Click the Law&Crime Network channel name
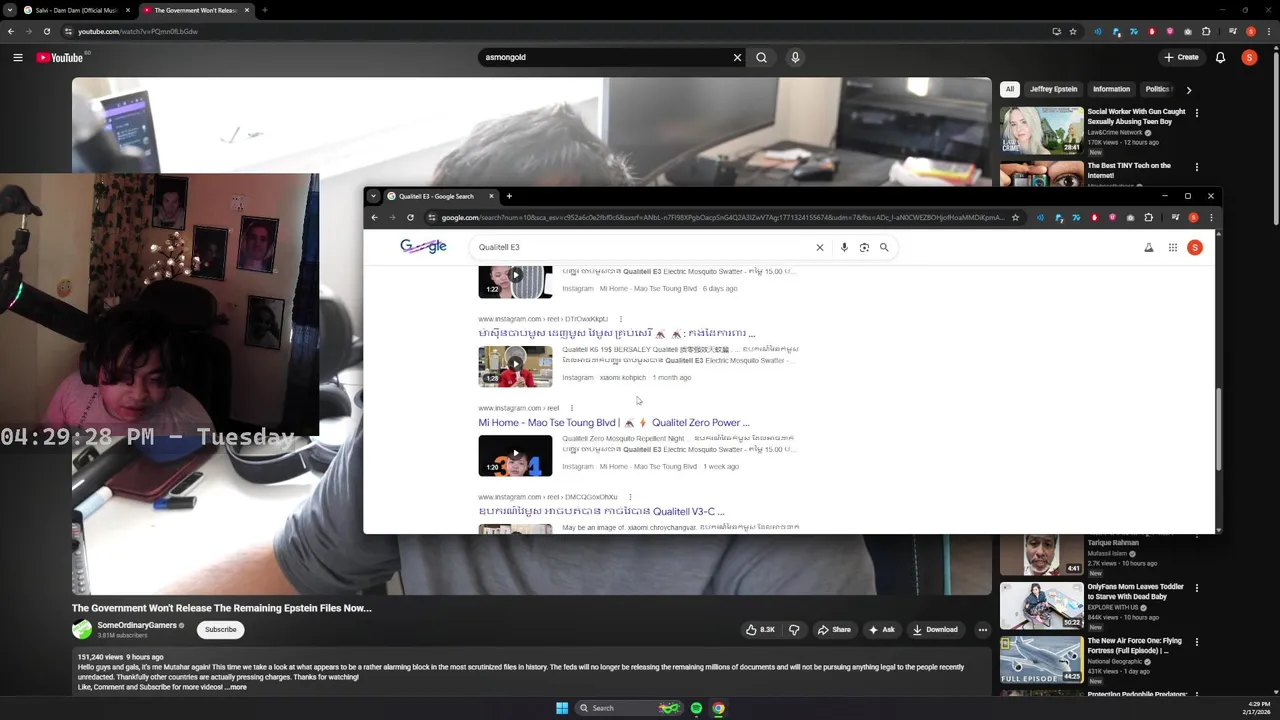Screen dimensions: 1280x720 1114,132
